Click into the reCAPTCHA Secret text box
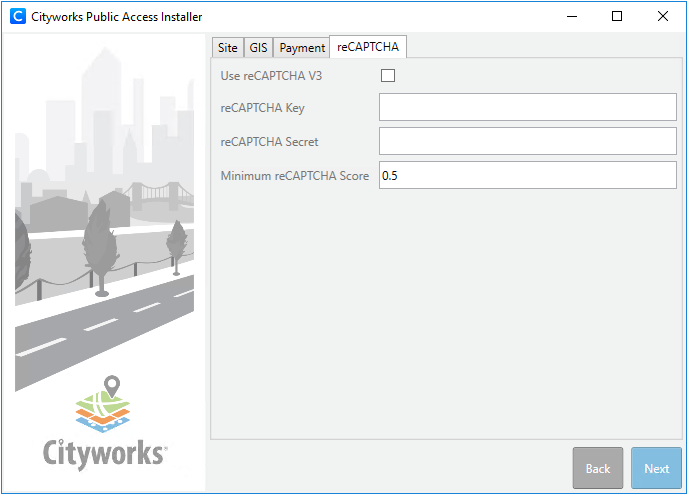688x495 pixels. click(528, 142)
